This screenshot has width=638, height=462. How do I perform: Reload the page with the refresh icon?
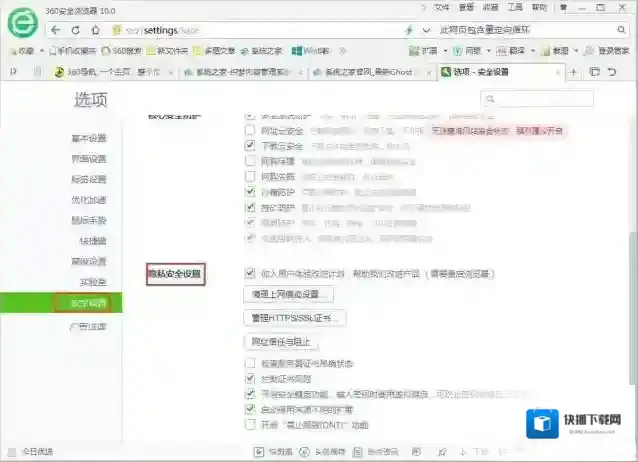(76, 30)
